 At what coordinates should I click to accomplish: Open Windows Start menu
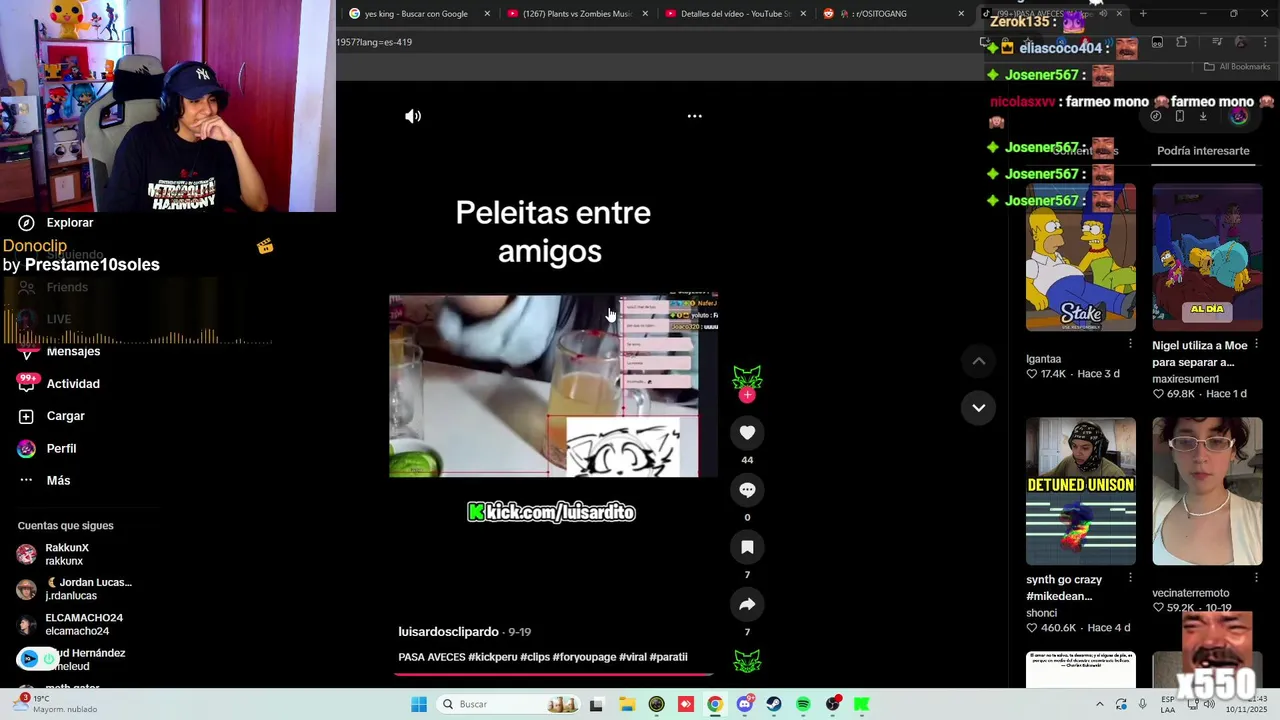[419, 704]
